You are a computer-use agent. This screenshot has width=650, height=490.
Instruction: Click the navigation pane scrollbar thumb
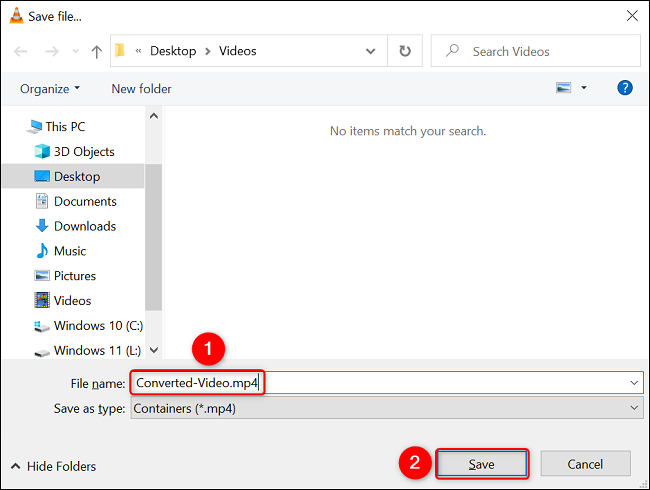[154, 237]
